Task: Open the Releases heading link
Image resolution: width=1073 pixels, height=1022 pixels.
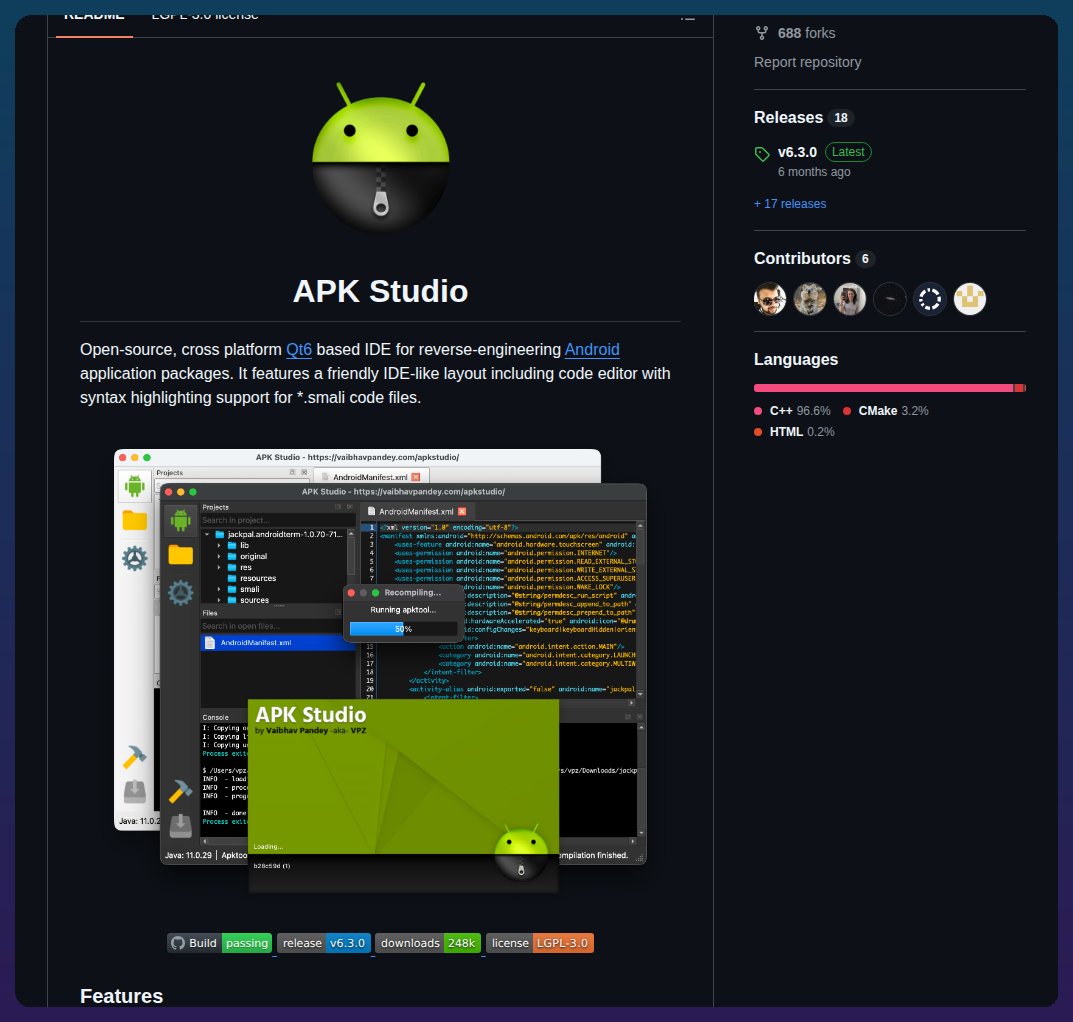Action: [x=788, y=118]
